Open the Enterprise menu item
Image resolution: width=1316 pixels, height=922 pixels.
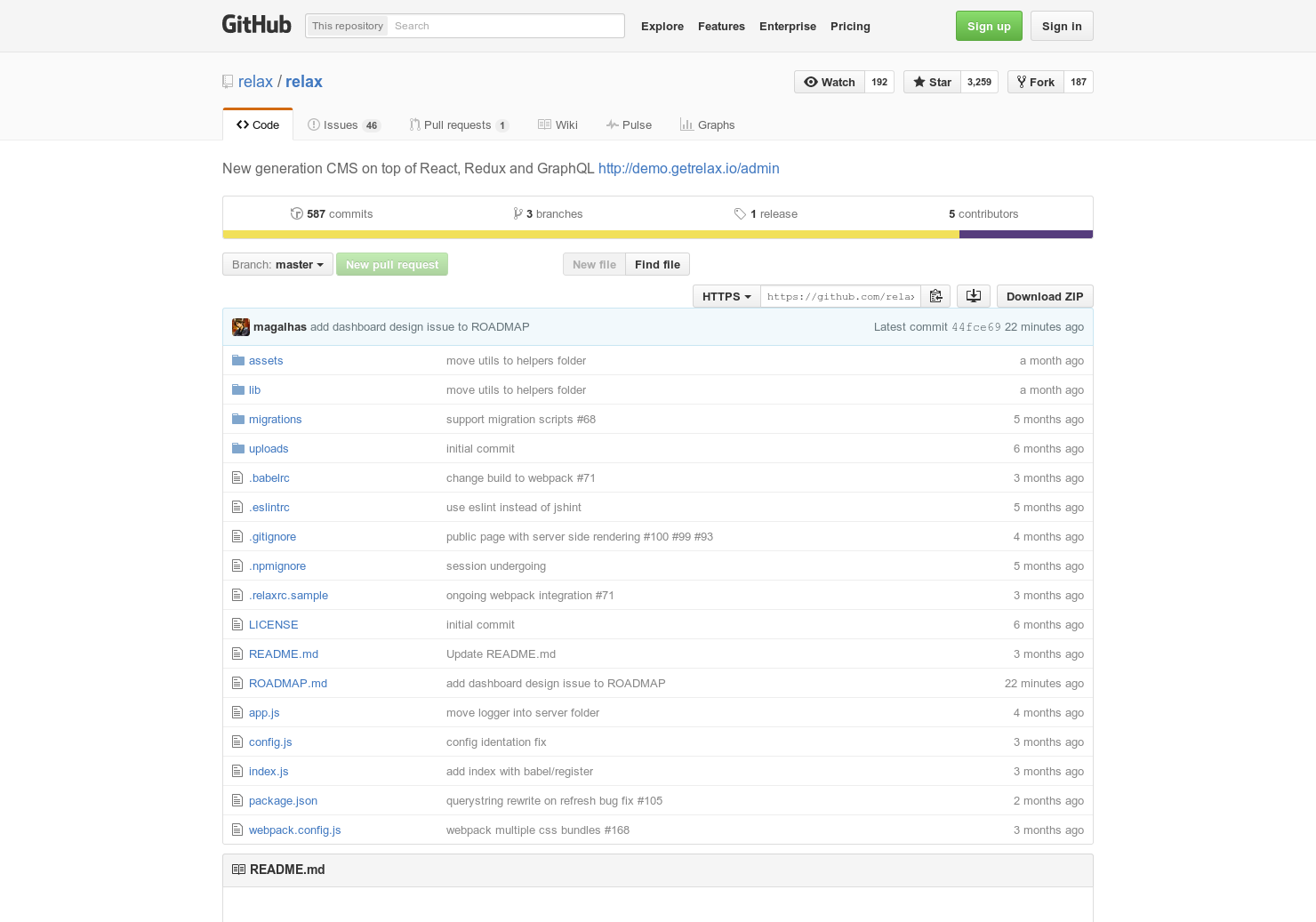[788, 27]
